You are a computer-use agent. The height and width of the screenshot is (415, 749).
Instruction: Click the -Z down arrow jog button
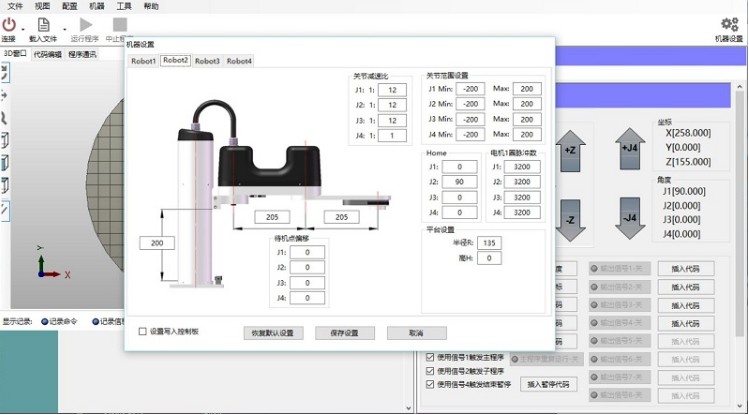click(x=570, y=220)
